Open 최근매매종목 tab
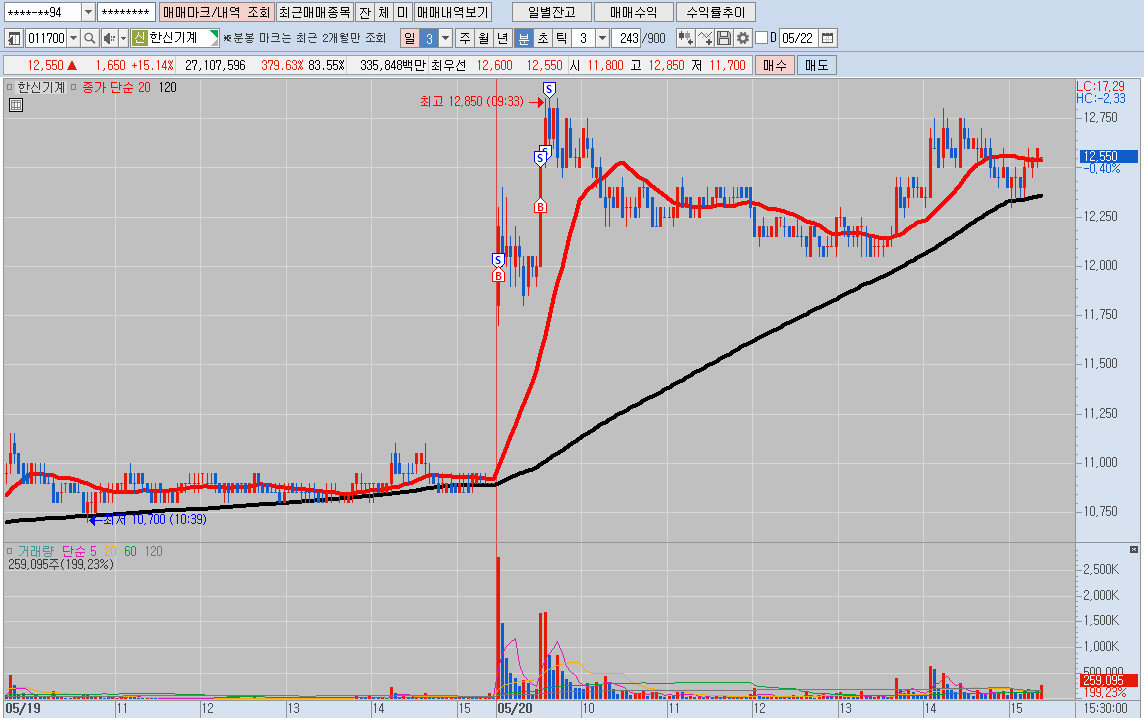Viewport: 1144px width, 718px height. point(315,12)
